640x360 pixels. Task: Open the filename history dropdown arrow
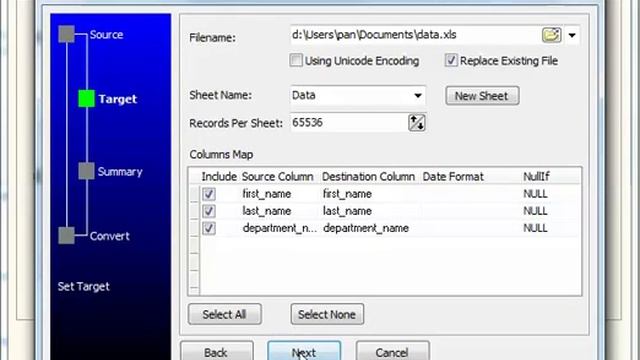click(x=572, y=36)
